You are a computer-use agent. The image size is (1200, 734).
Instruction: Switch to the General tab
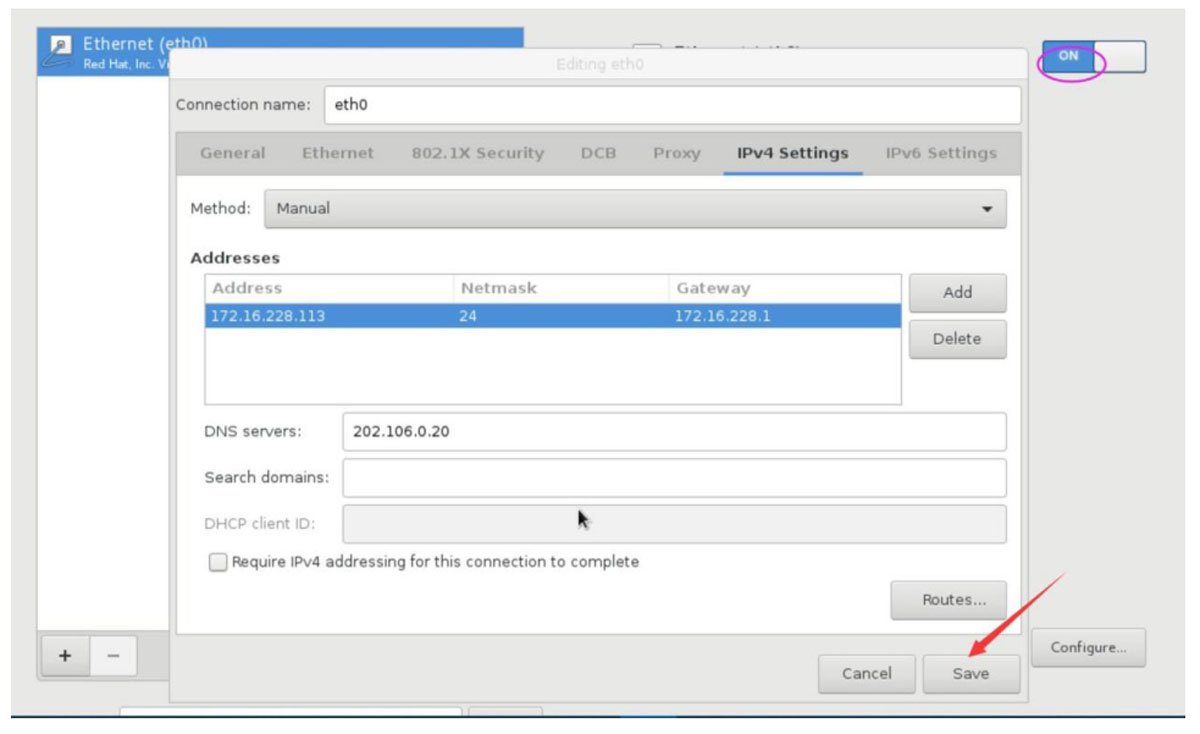coord(232,153)
